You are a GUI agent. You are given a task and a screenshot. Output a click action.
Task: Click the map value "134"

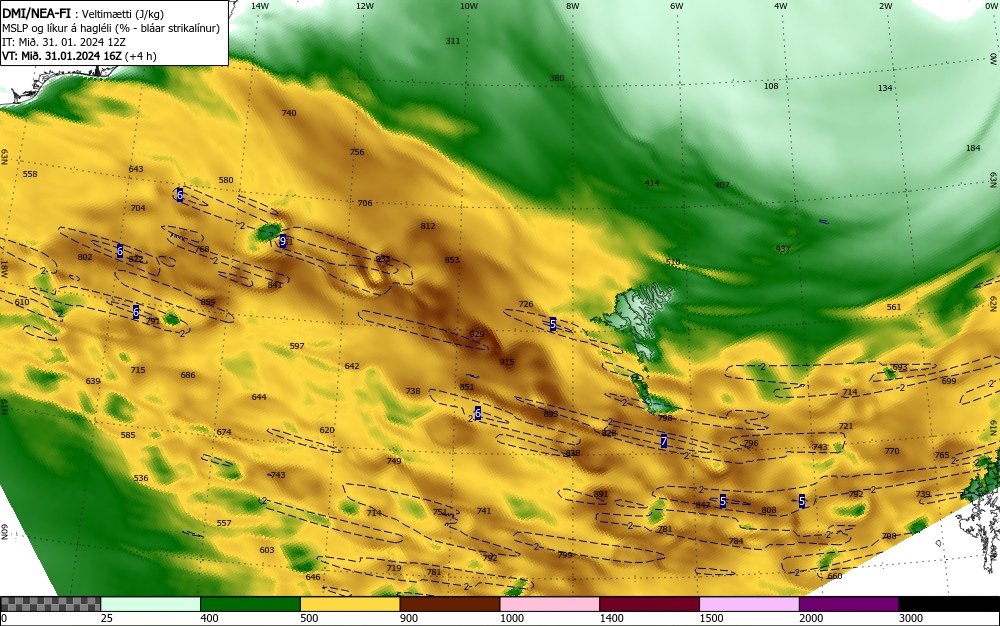pyautogui.click(x=885, y=88)
